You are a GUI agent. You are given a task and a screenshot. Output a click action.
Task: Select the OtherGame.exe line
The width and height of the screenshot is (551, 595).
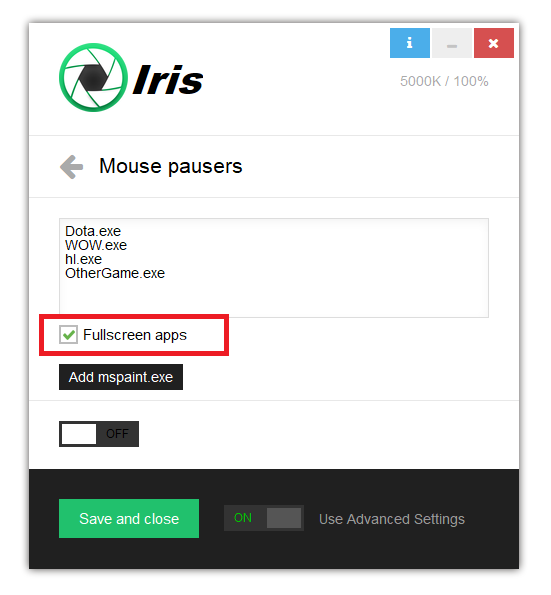[x=115, y=273]
